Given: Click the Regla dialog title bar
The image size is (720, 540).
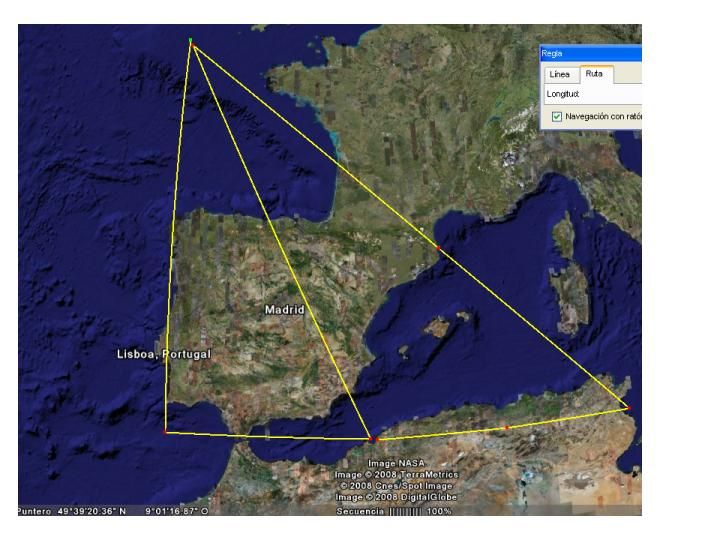Looking at the screenshot, I should [590, 54].
